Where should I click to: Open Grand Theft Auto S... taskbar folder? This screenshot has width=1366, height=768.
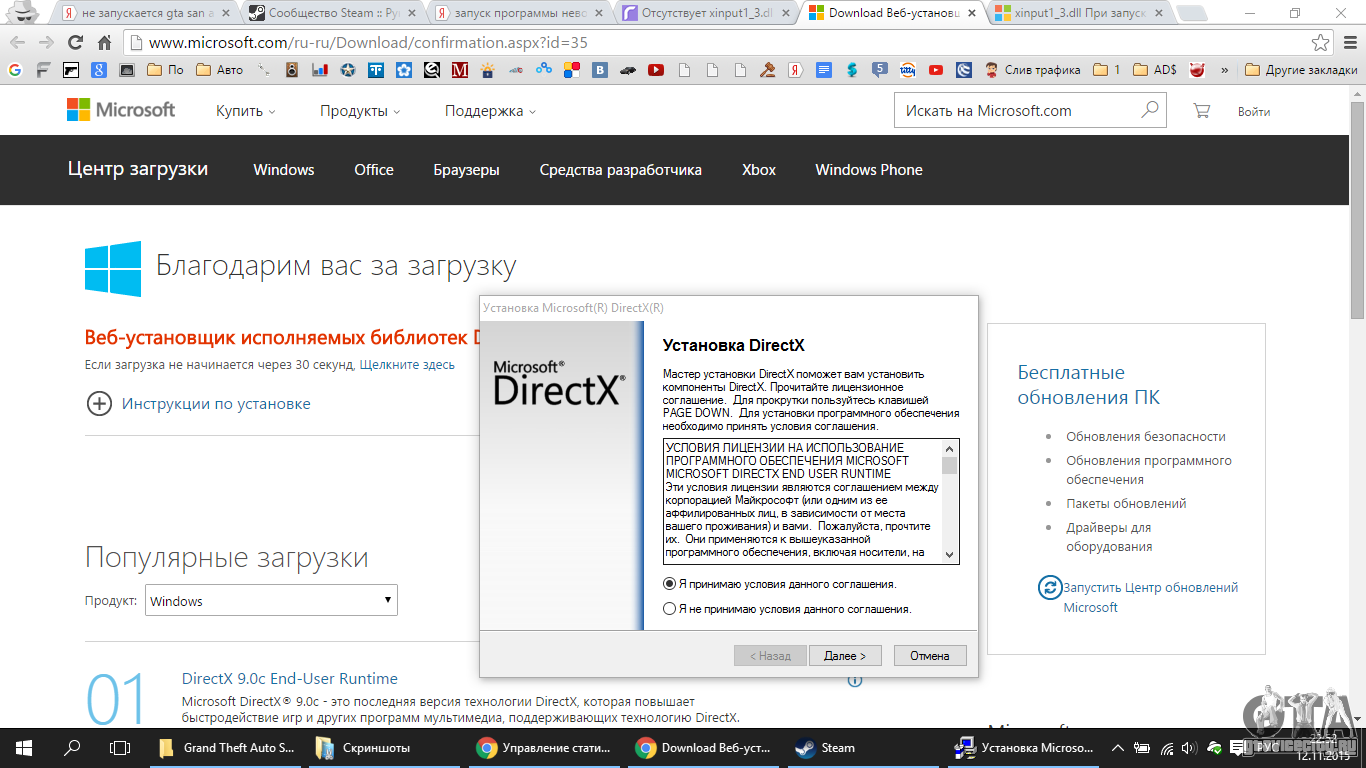pyautogui.click(x=227, y=747)
